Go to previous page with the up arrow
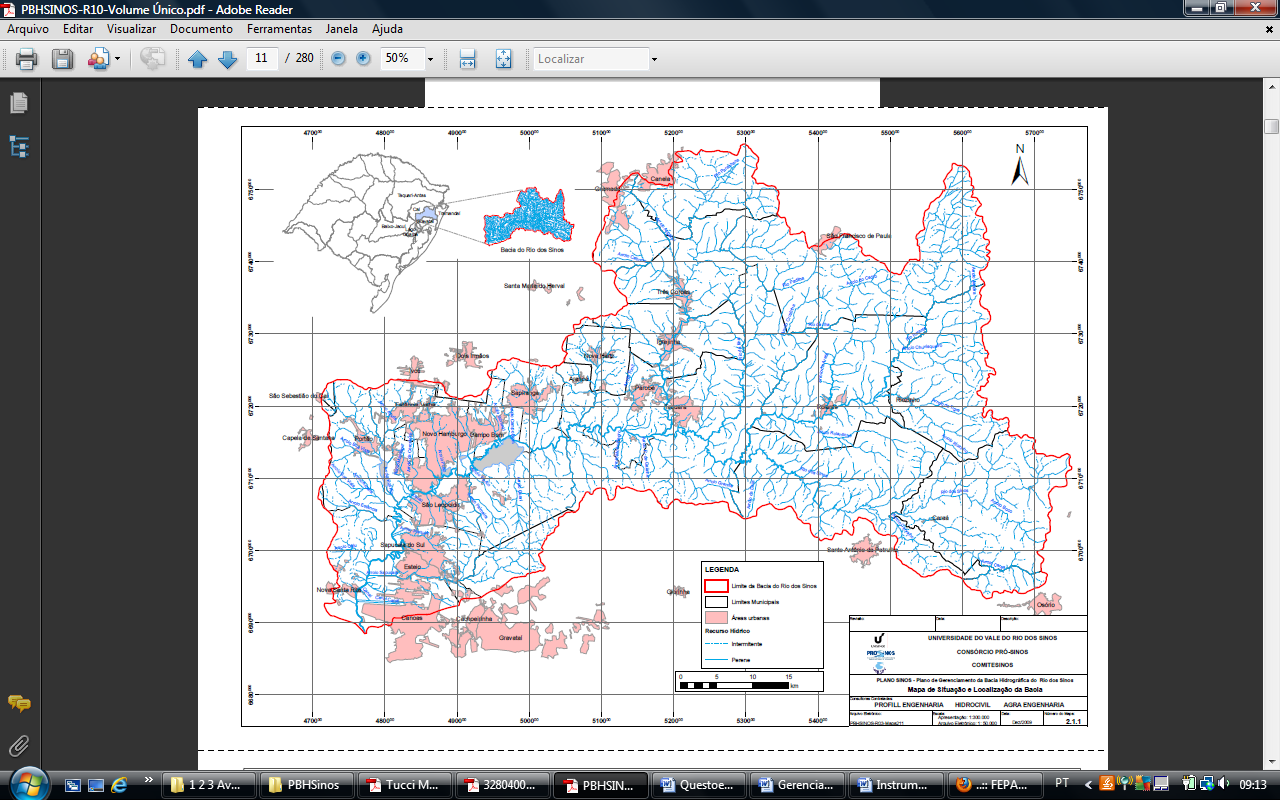 197,59
